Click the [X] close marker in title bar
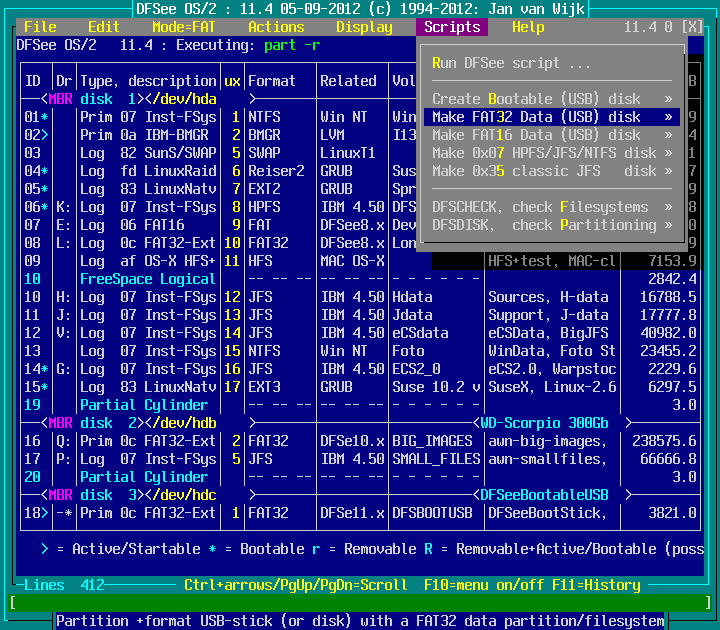Image resolution: width=720 pixels, height=630 pixels. (x=691, y=27)
